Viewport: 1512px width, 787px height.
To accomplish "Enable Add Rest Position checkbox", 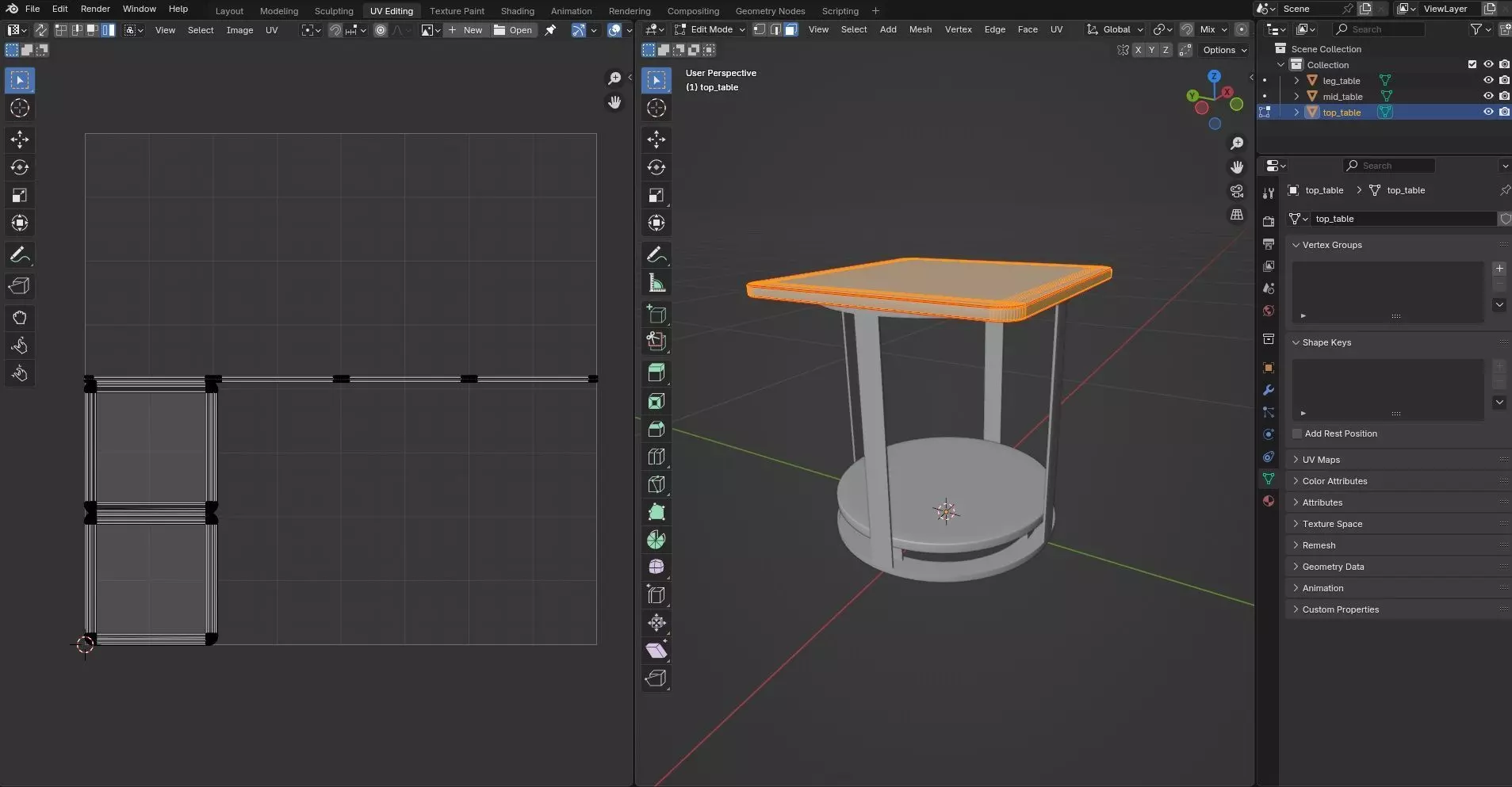I will tap(1297, 434).
